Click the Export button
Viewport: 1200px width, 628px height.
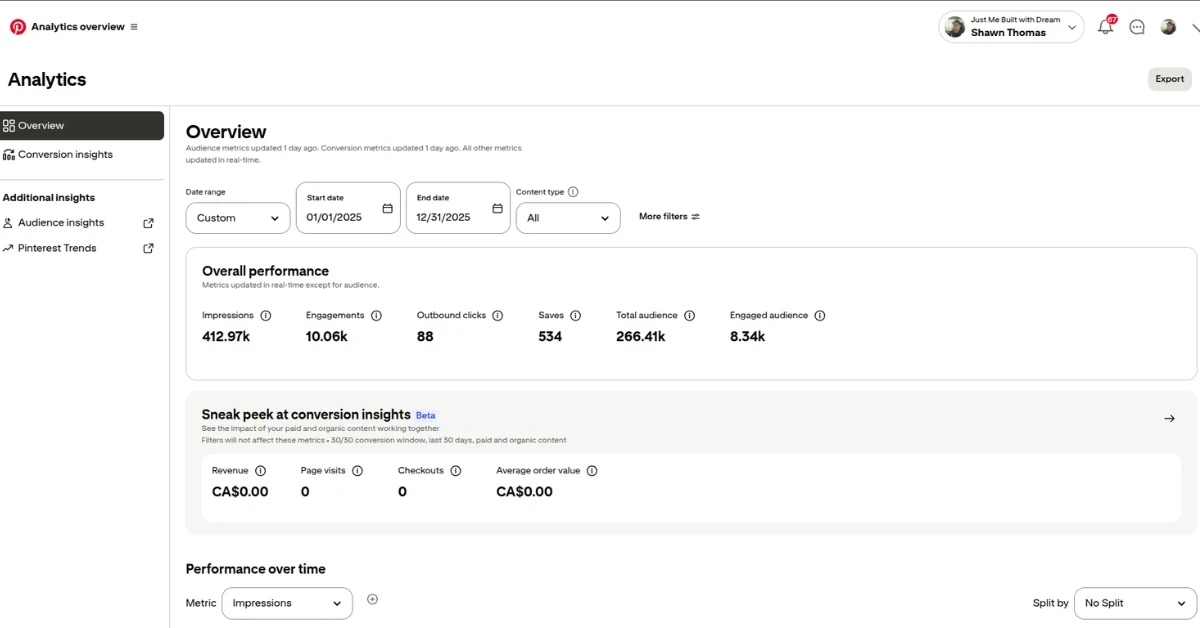coord(1169,79)
